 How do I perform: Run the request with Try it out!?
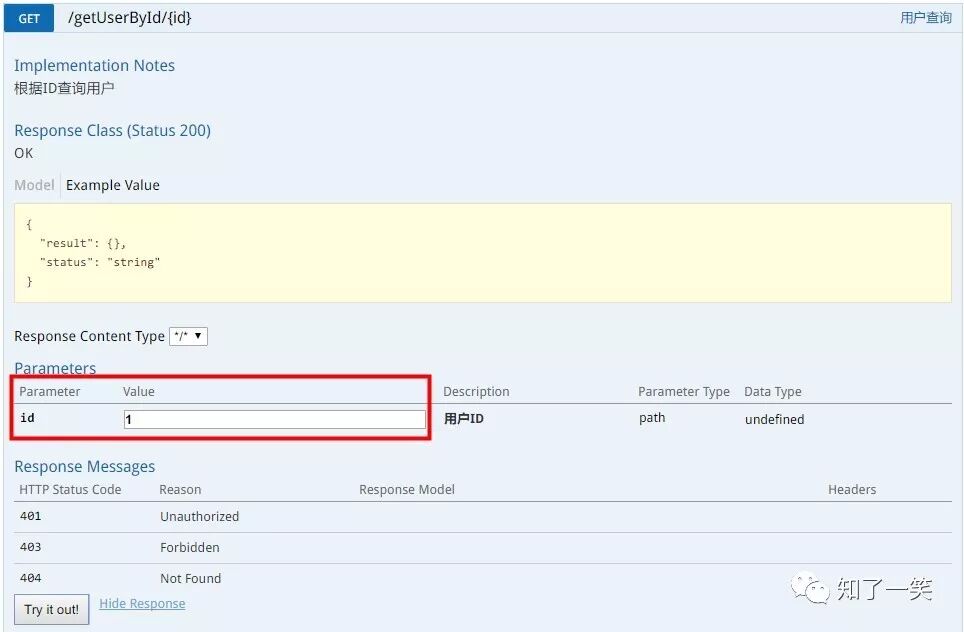point(52,609)
